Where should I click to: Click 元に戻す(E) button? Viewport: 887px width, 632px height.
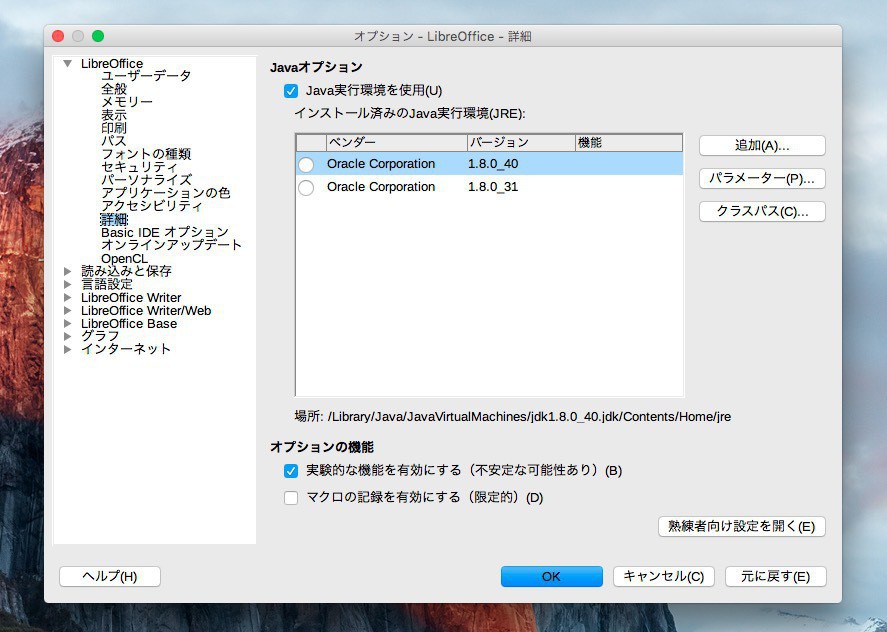click(x=776, y=577)
